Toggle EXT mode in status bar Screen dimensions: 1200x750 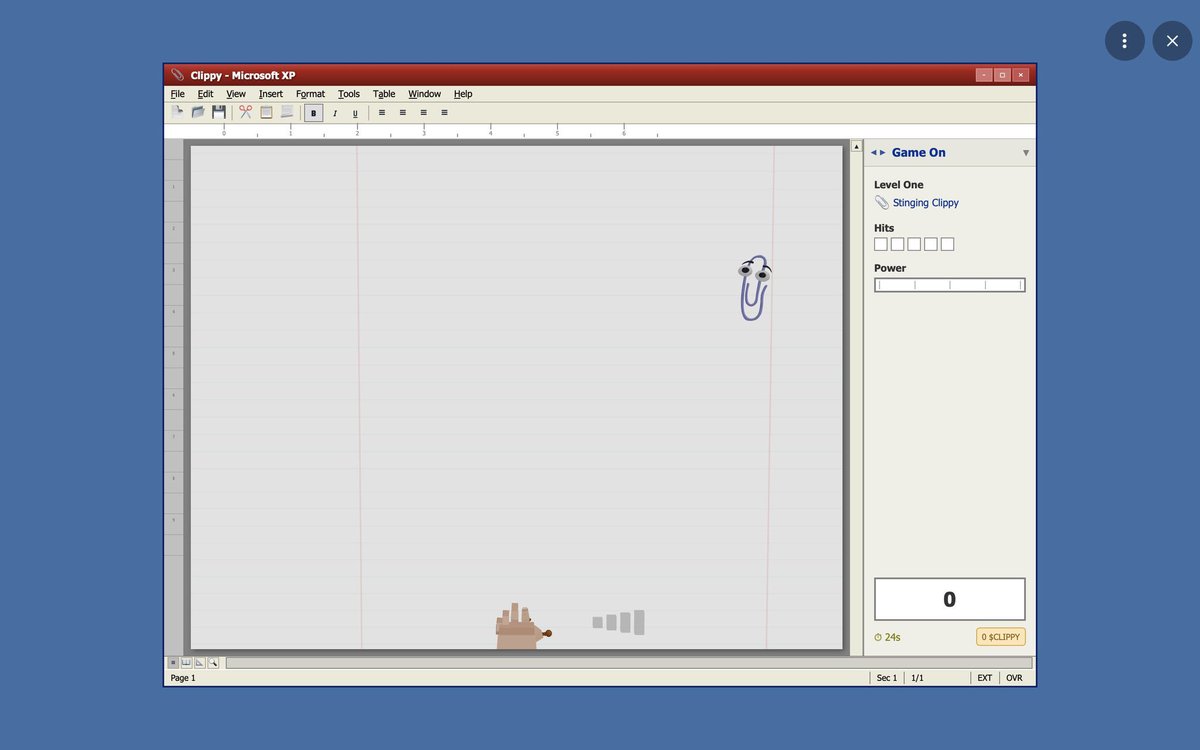pos(985,678)
